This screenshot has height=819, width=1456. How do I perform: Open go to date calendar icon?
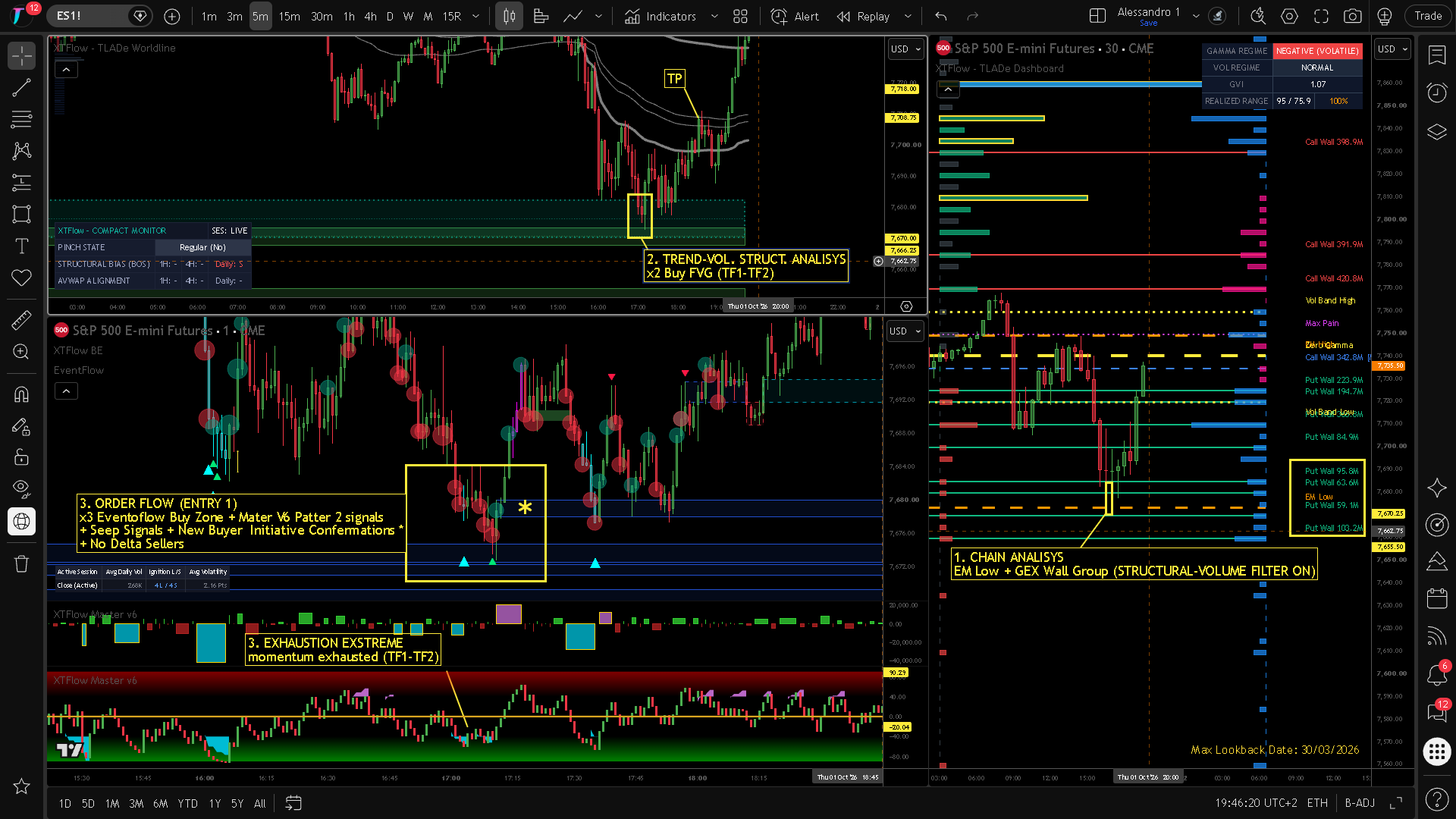(x=293, y=803)
